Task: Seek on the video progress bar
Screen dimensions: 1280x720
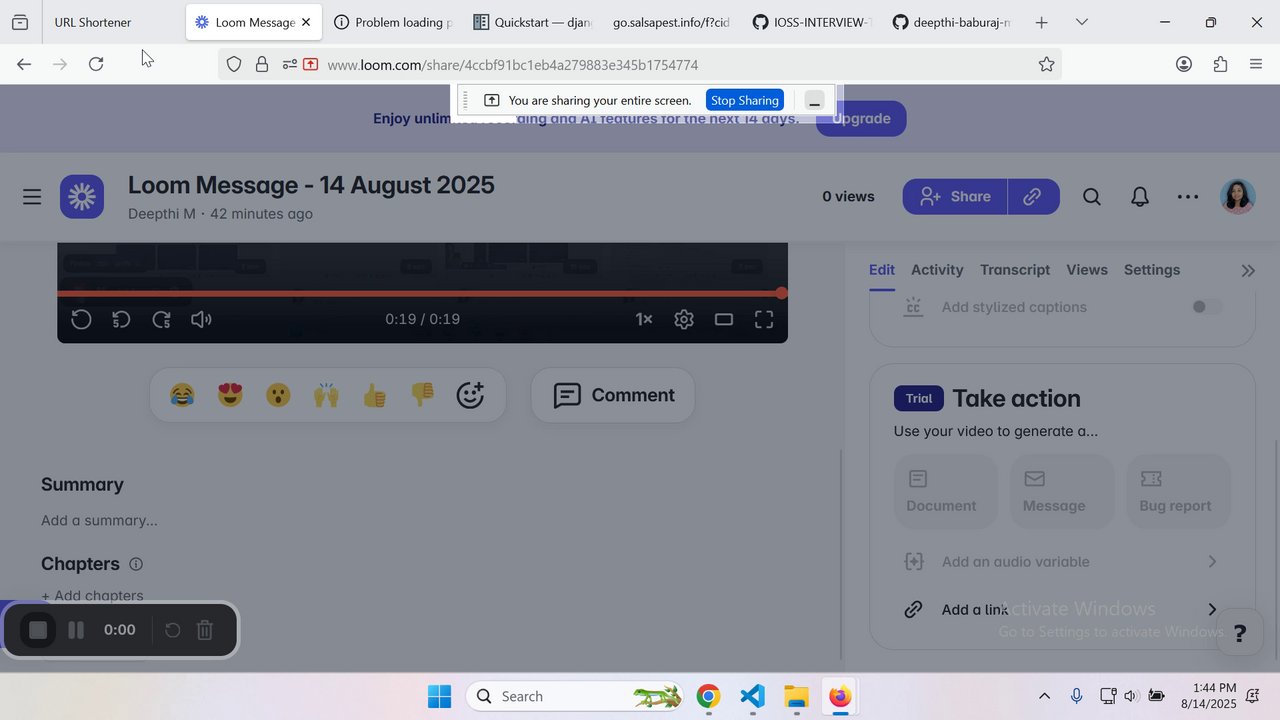Action: 422,293
